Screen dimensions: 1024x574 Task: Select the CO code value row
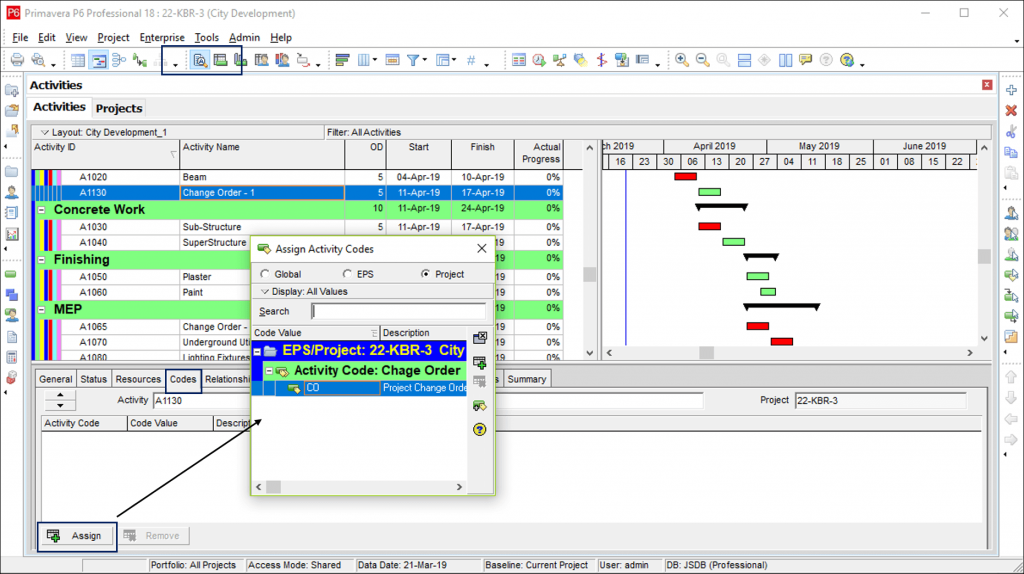coord(359,388)
